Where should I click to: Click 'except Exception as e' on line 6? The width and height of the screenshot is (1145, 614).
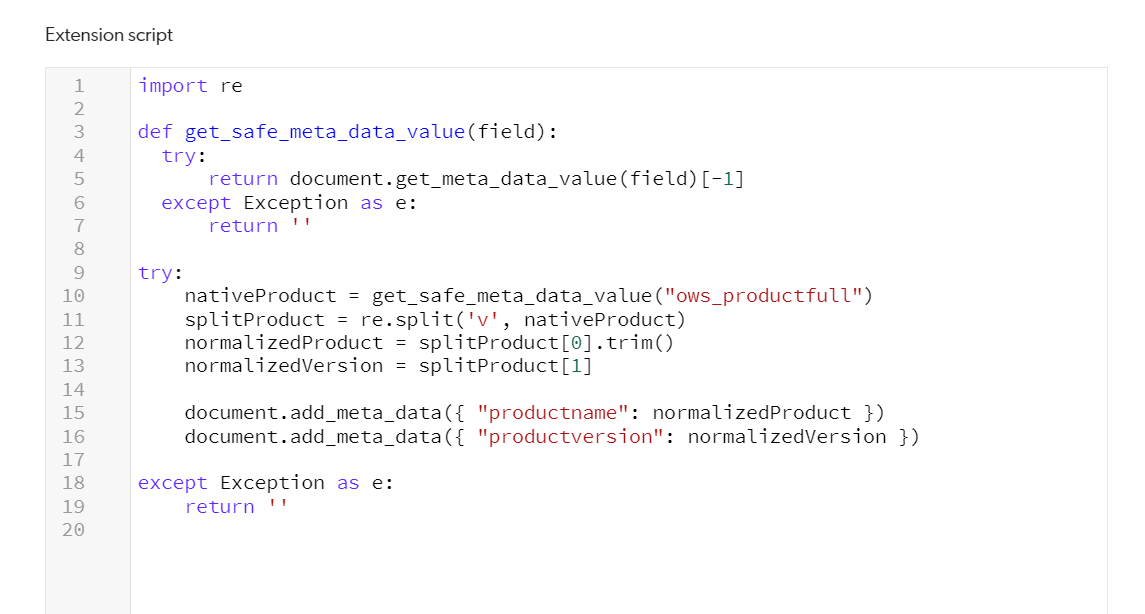point(289,203)
